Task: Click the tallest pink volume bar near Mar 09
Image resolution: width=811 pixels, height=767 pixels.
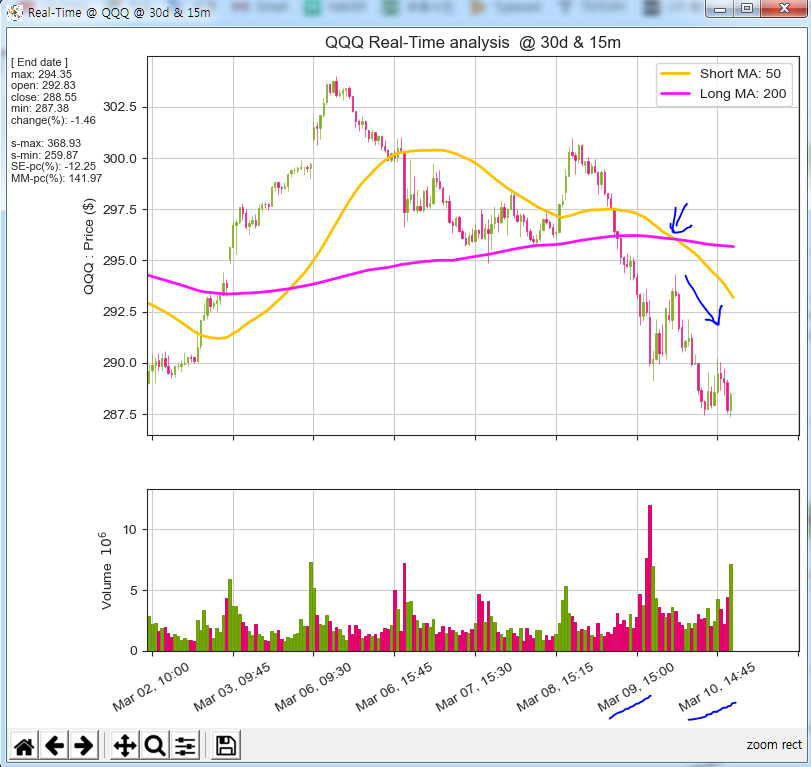Action: tap(650, 578)
